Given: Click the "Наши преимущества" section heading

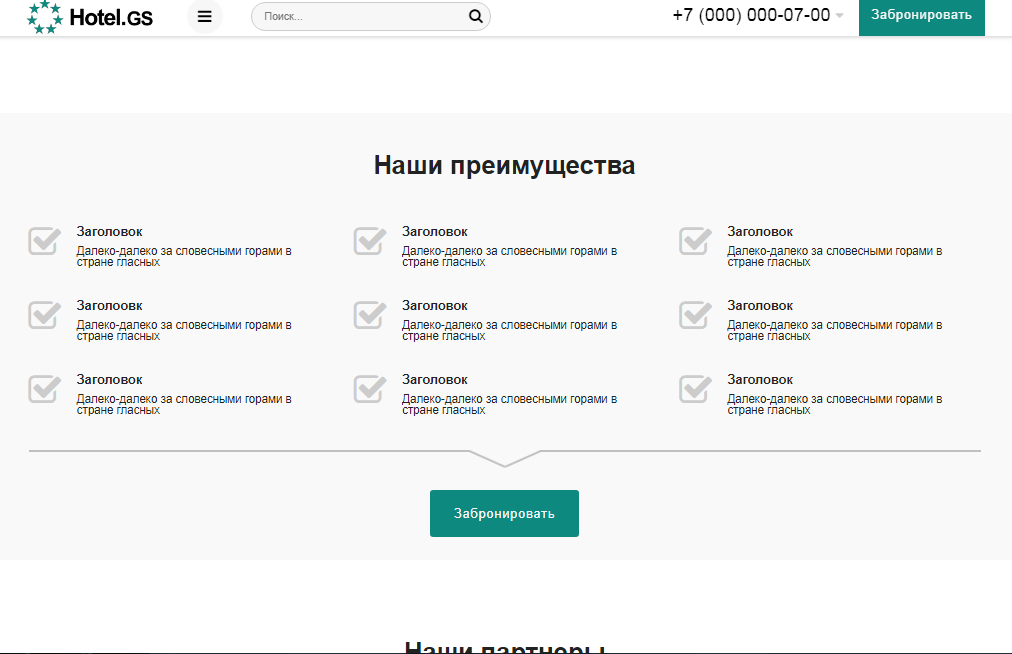Looking at the screenshot, I should tap(504, 165).
